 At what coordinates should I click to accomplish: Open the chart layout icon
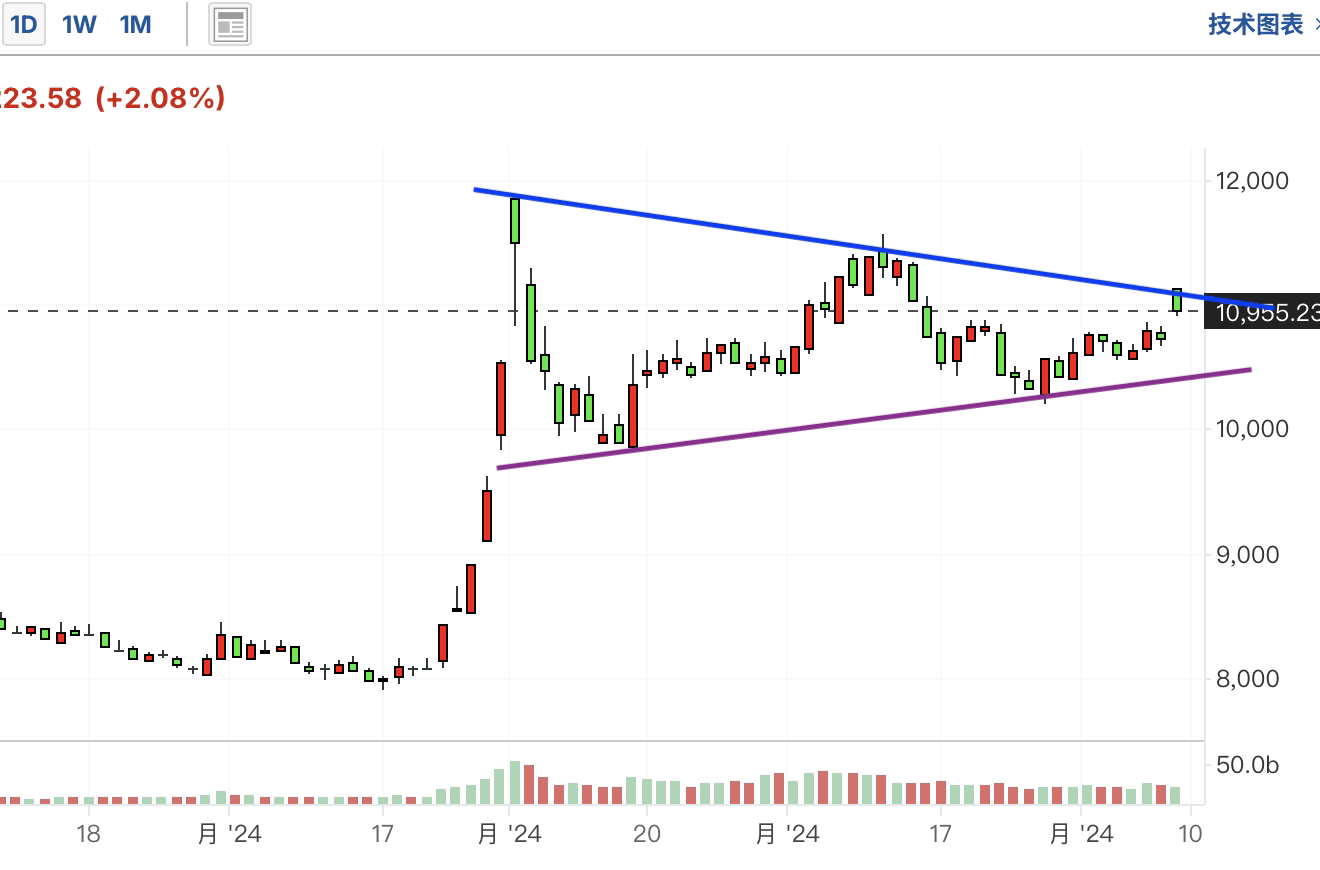pyautogui.click(x=230, y=25)
